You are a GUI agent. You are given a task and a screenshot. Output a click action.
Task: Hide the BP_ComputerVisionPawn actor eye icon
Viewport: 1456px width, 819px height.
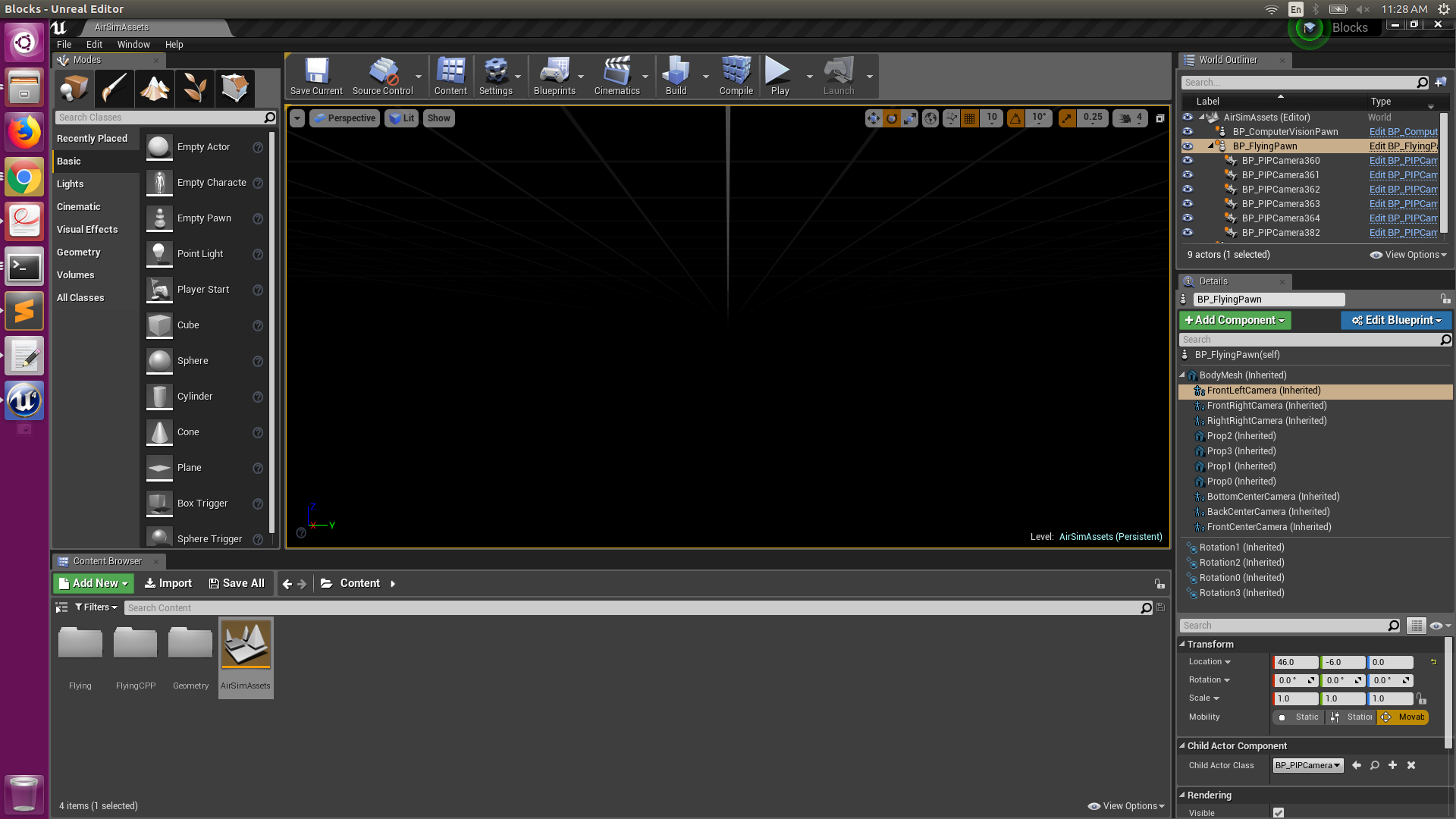1188,132
